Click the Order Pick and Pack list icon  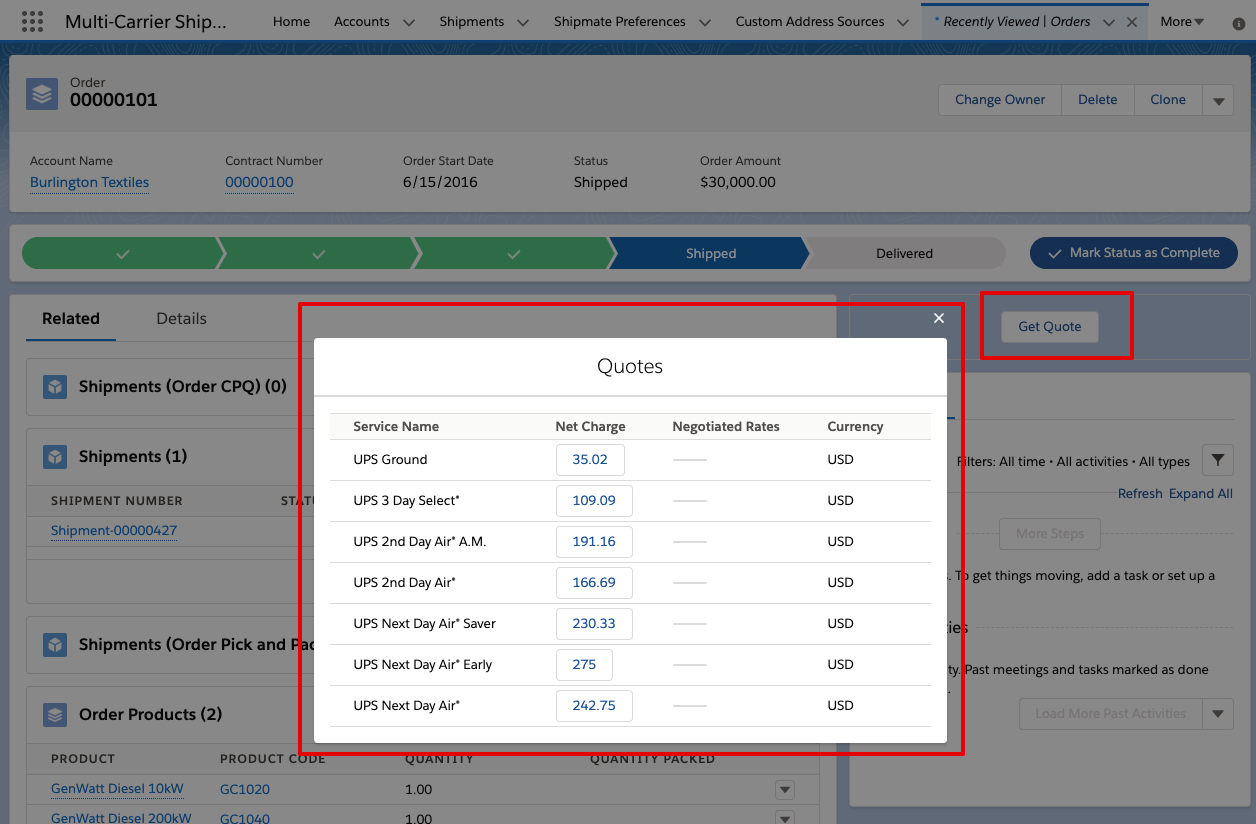pos(55,645)
